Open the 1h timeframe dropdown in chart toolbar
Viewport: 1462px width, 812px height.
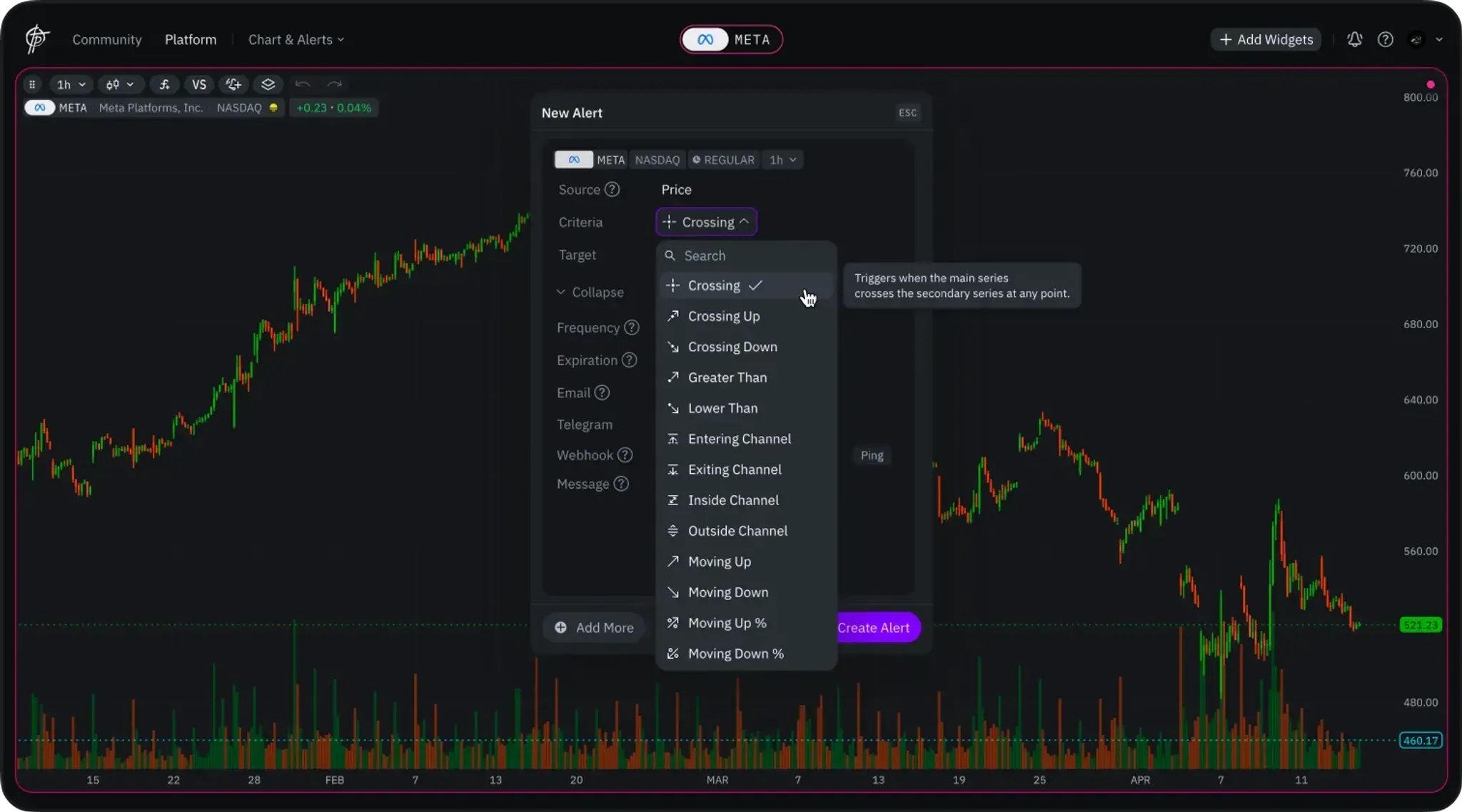tap(71, 84)
